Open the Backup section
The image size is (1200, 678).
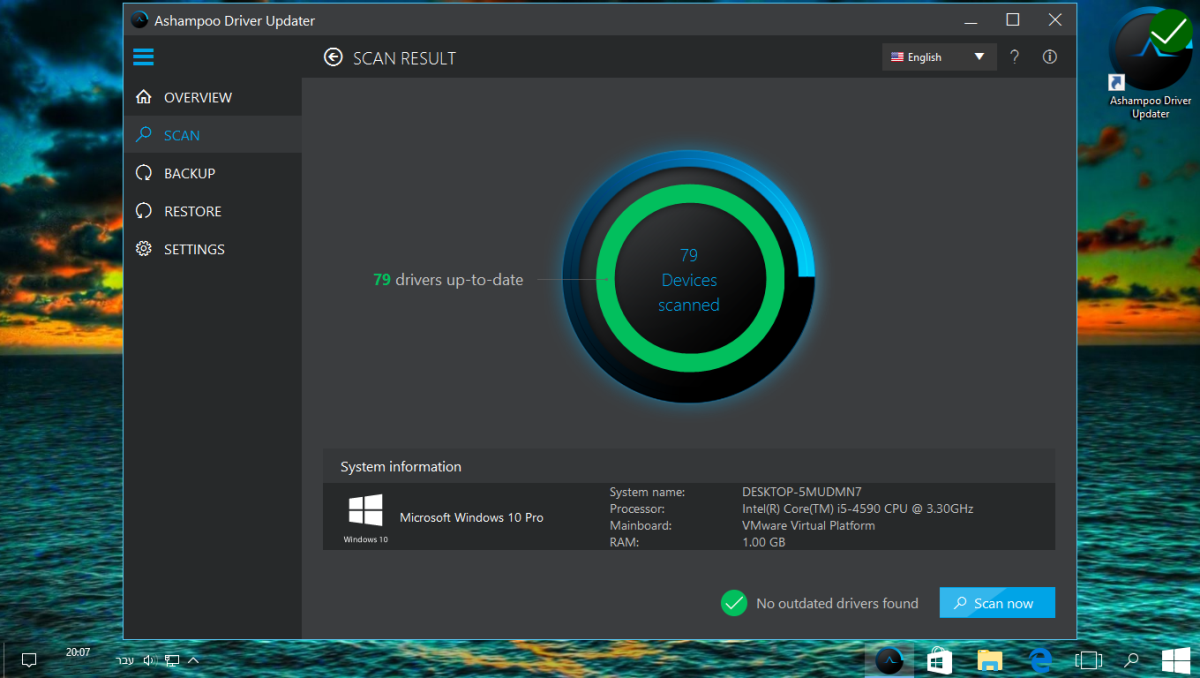click(213, 173)
